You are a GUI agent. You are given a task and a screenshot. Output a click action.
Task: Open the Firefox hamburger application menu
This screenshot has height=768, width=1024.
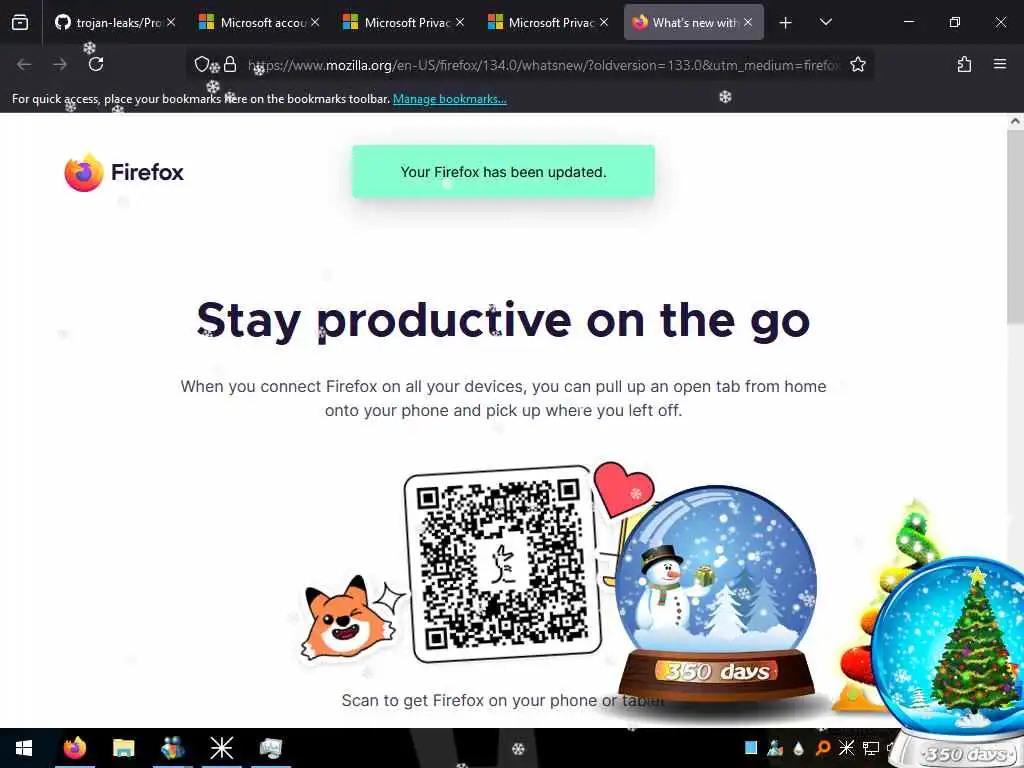(x=1000, y=64)
